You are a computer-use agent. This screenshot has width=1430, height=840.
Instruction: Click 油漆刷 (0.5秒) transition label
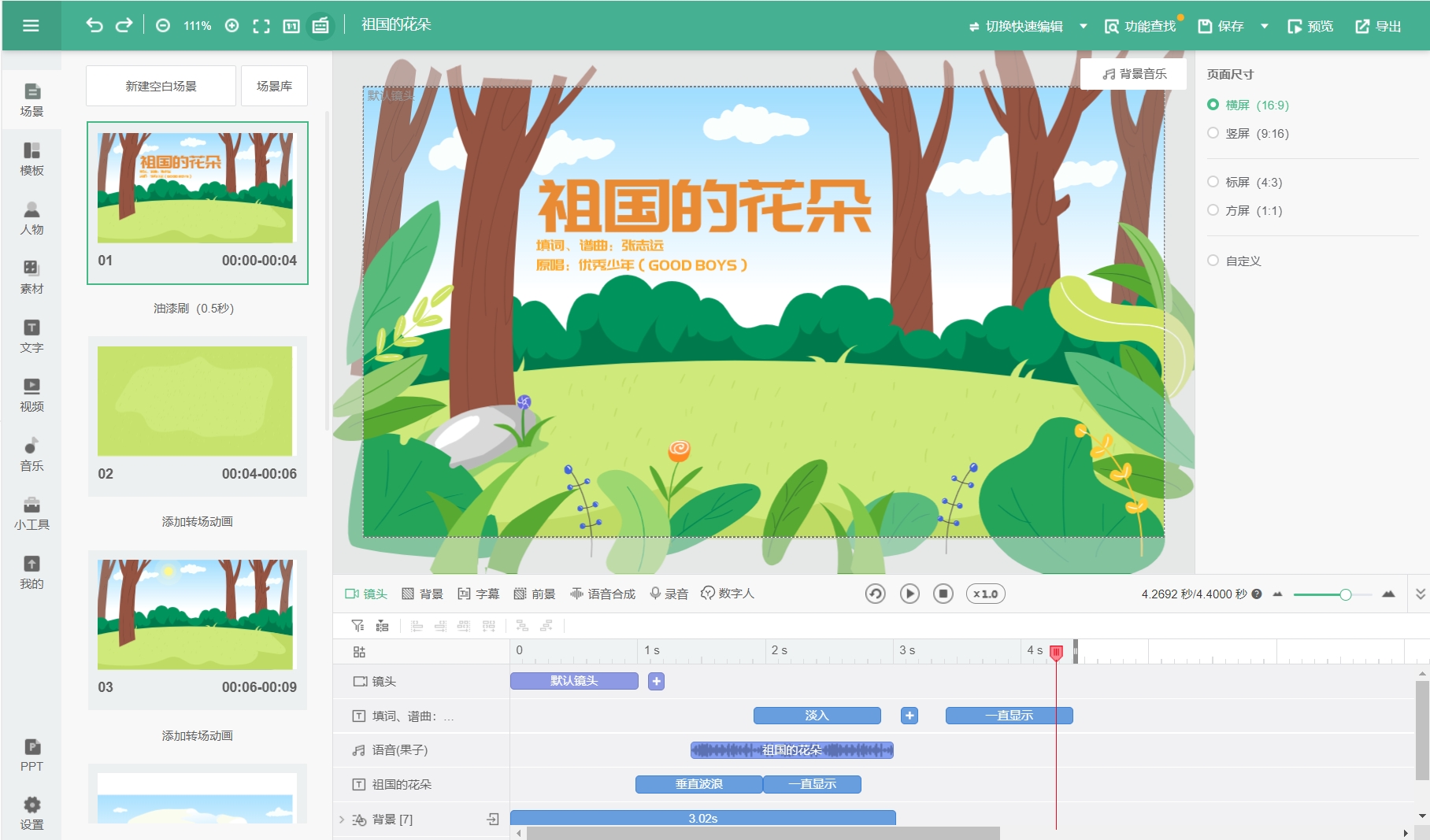[x=194, y=308]
